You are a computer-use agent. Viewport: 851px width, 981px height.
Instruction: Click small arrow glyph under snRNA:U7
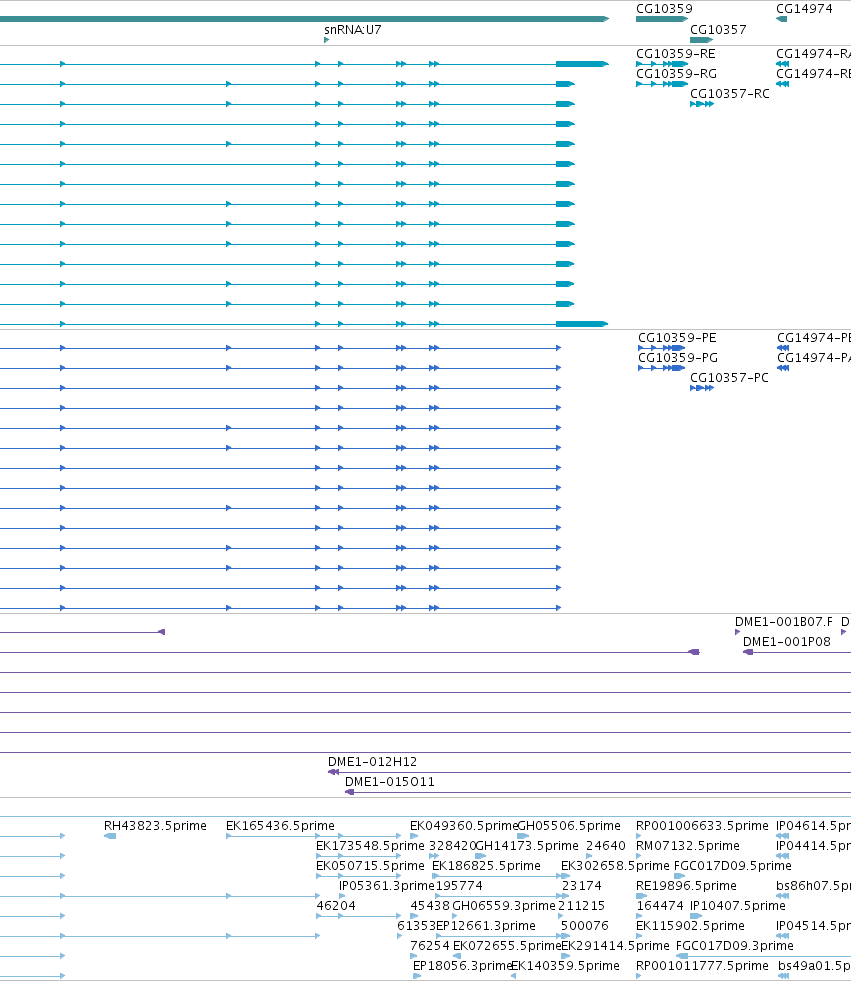(327, 40)
